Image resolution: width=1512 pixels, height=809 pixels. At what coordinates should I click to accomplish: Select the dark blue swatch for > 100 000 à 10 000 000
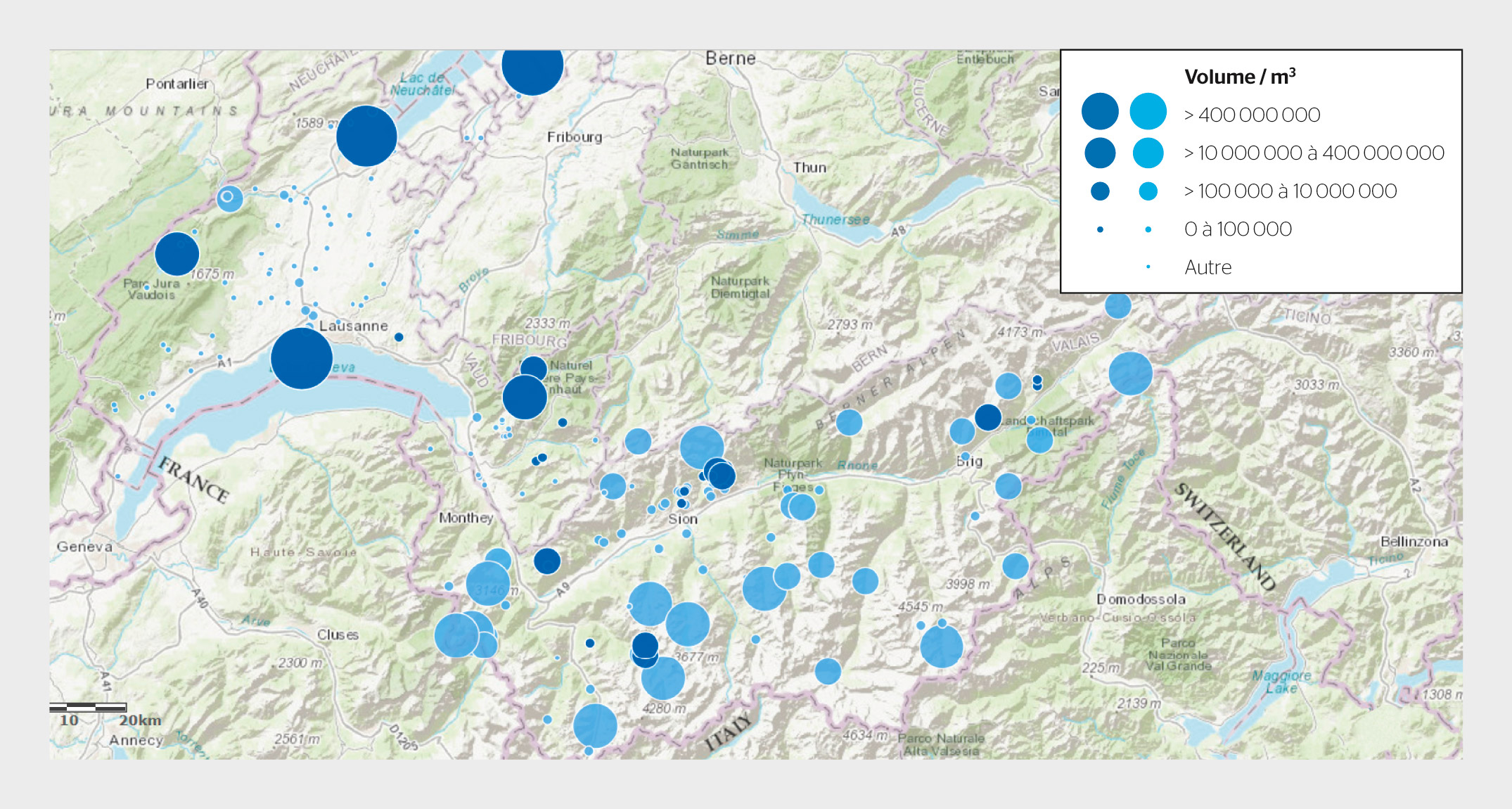pyautogui.click(x=1100, y=191)
